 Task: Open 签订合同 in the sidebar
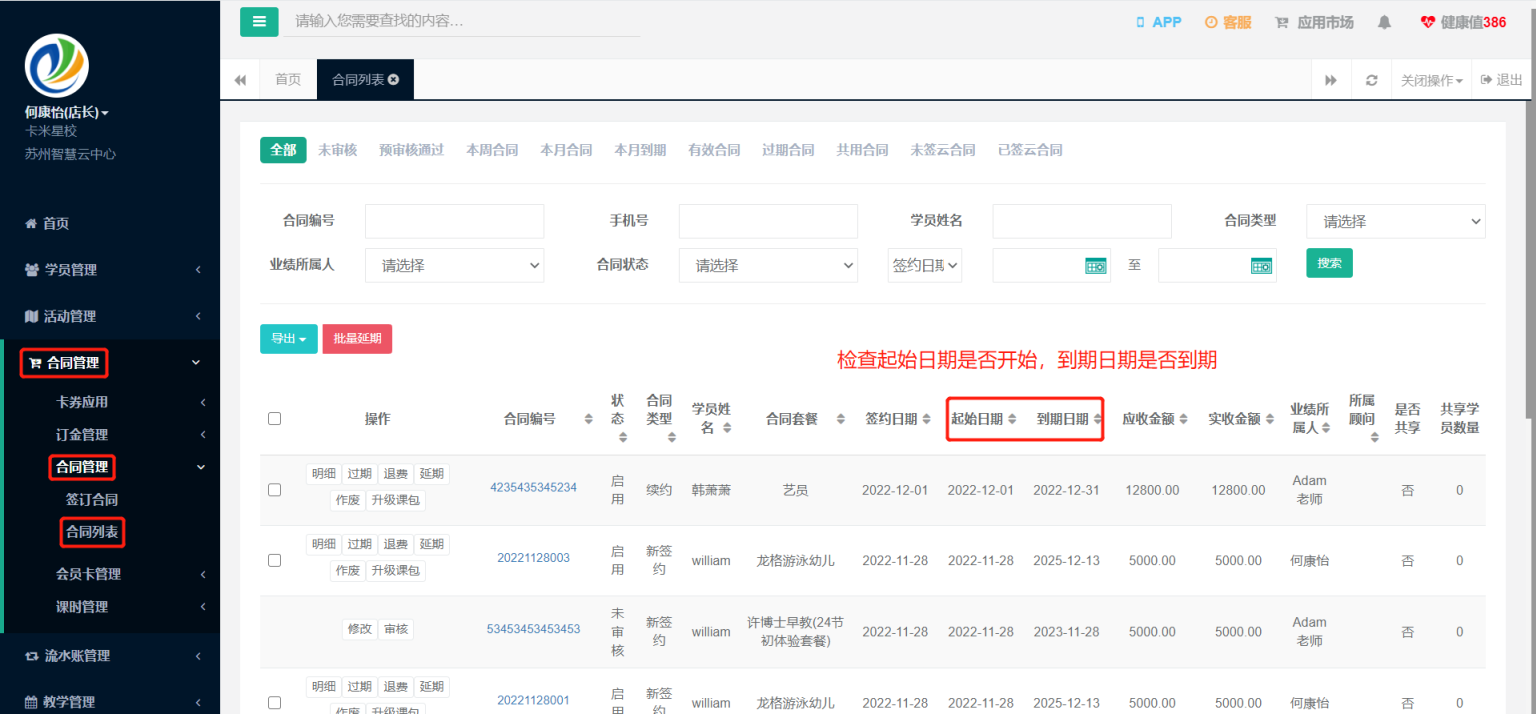click(x=92, y=499)
